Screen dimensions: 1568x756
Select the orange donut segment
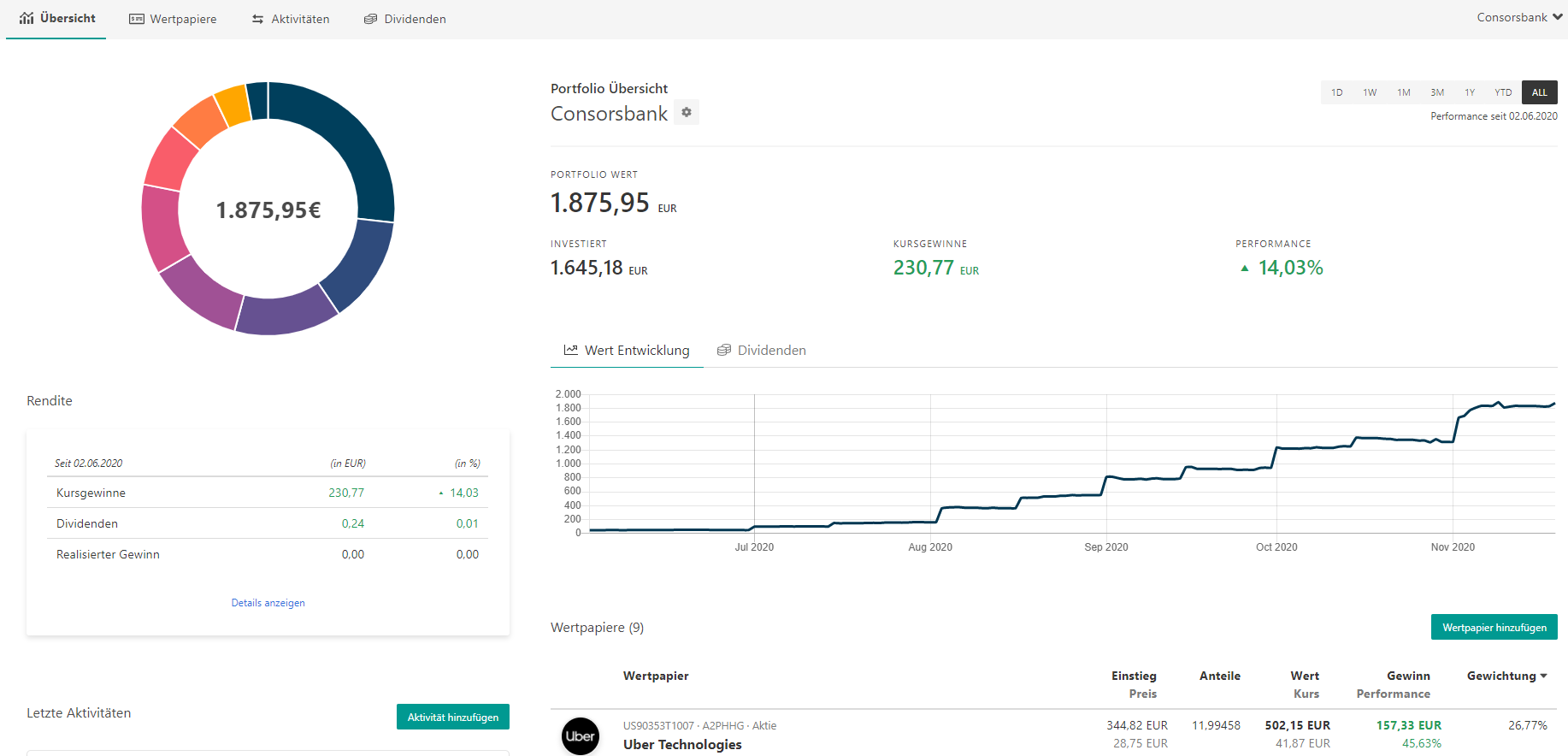(x=201, y=122)
